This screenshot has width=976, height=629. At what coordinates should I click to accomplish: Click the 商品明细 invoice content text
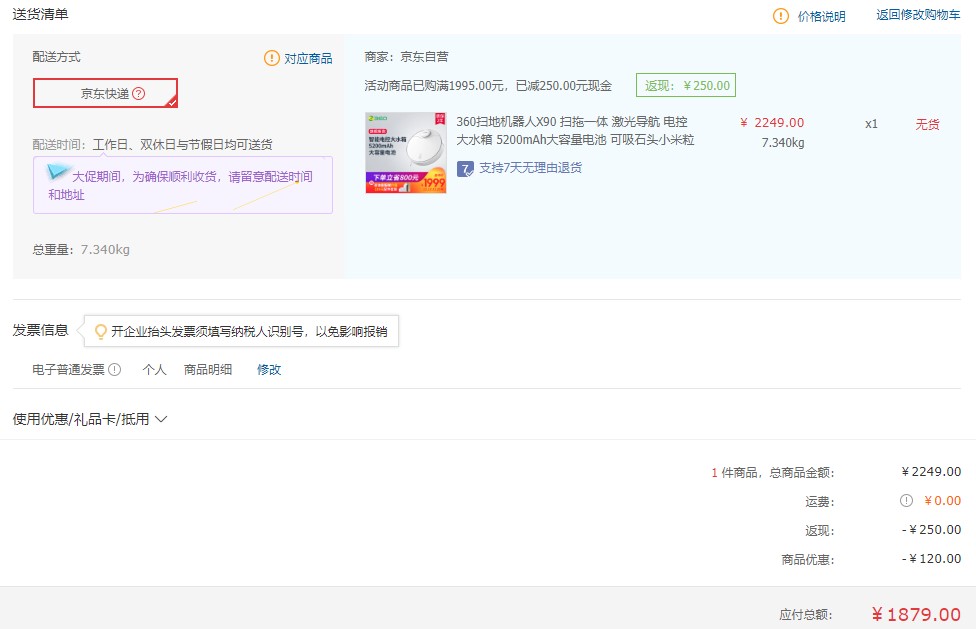208,370
